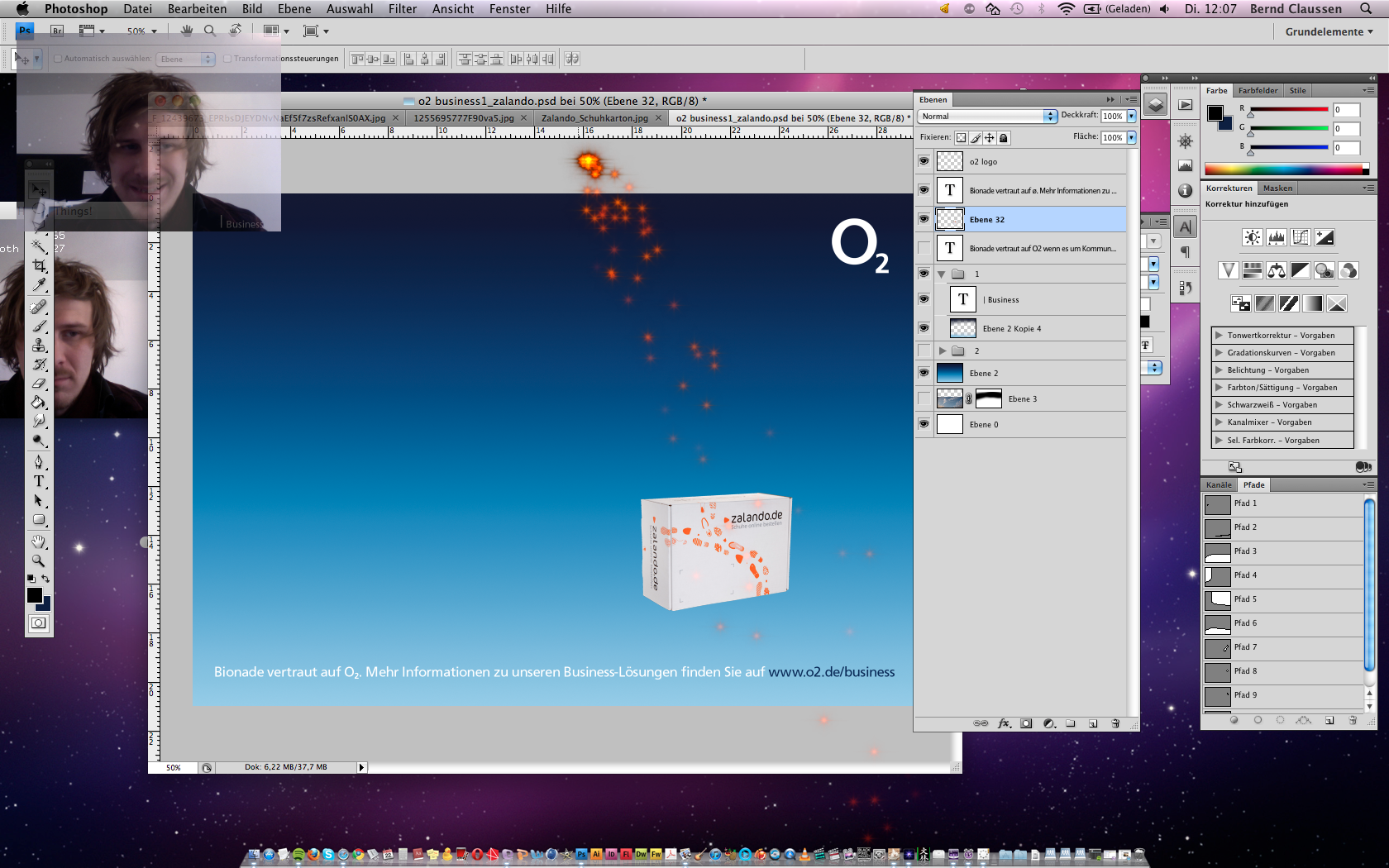Pick the Eyedropper tool

(39, 285)
